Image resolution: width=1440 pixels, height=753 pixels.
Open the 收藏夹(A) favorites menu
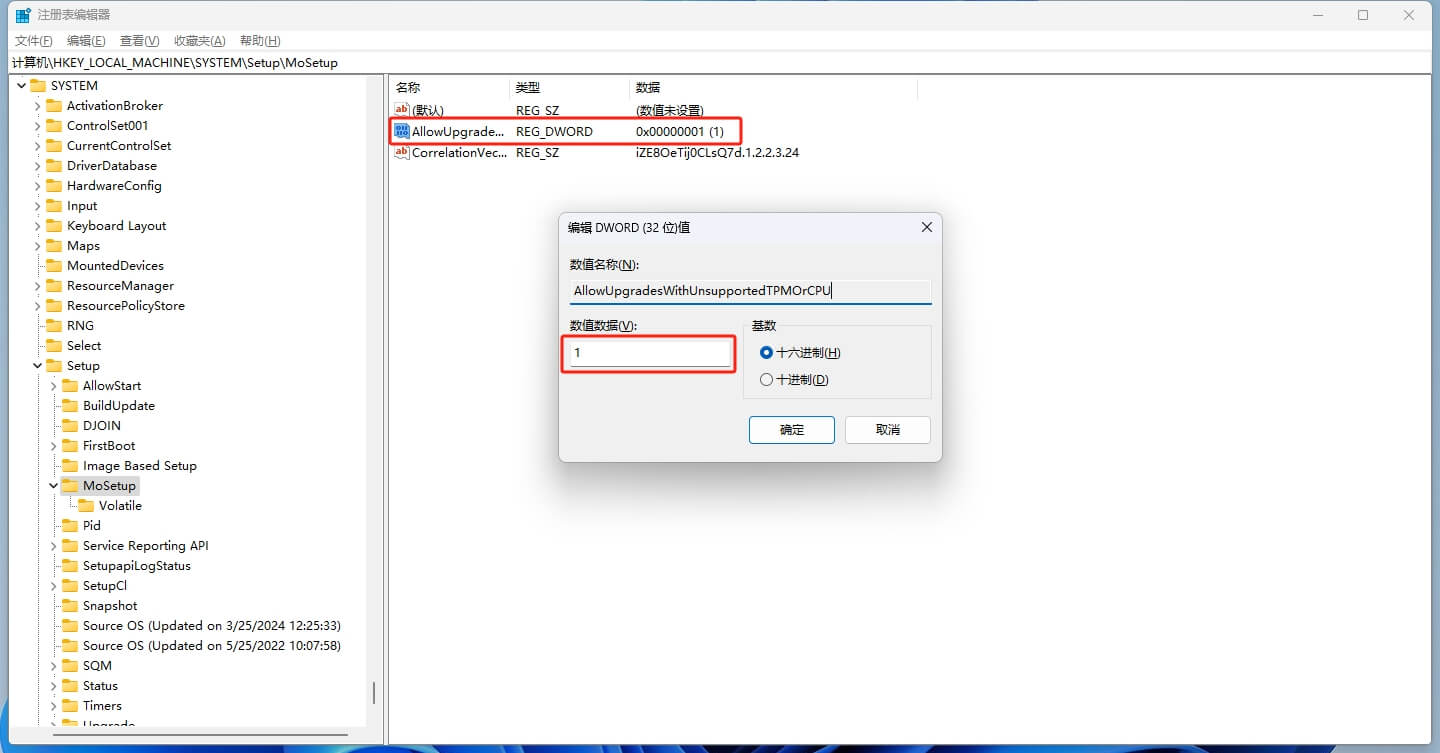coord(200,41)
